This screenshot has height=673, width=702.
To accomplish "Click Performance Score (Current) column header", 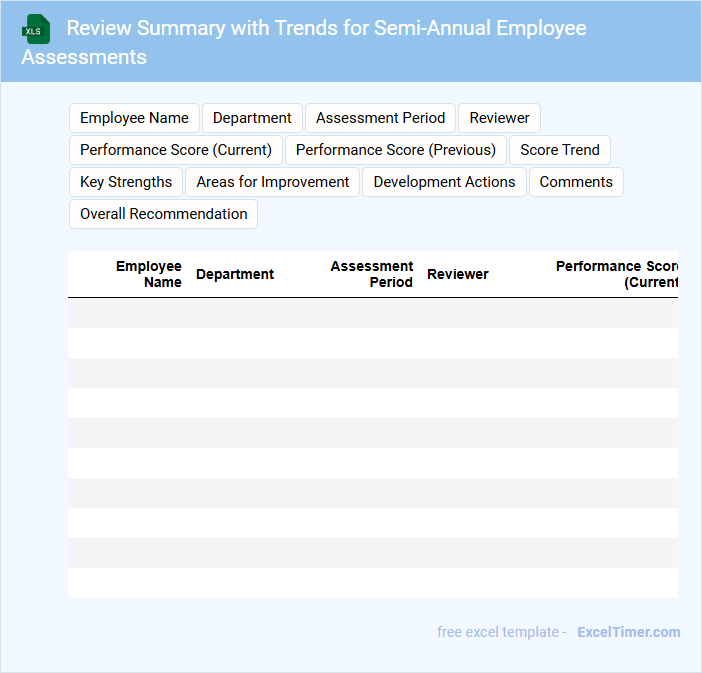I will 616,274.
